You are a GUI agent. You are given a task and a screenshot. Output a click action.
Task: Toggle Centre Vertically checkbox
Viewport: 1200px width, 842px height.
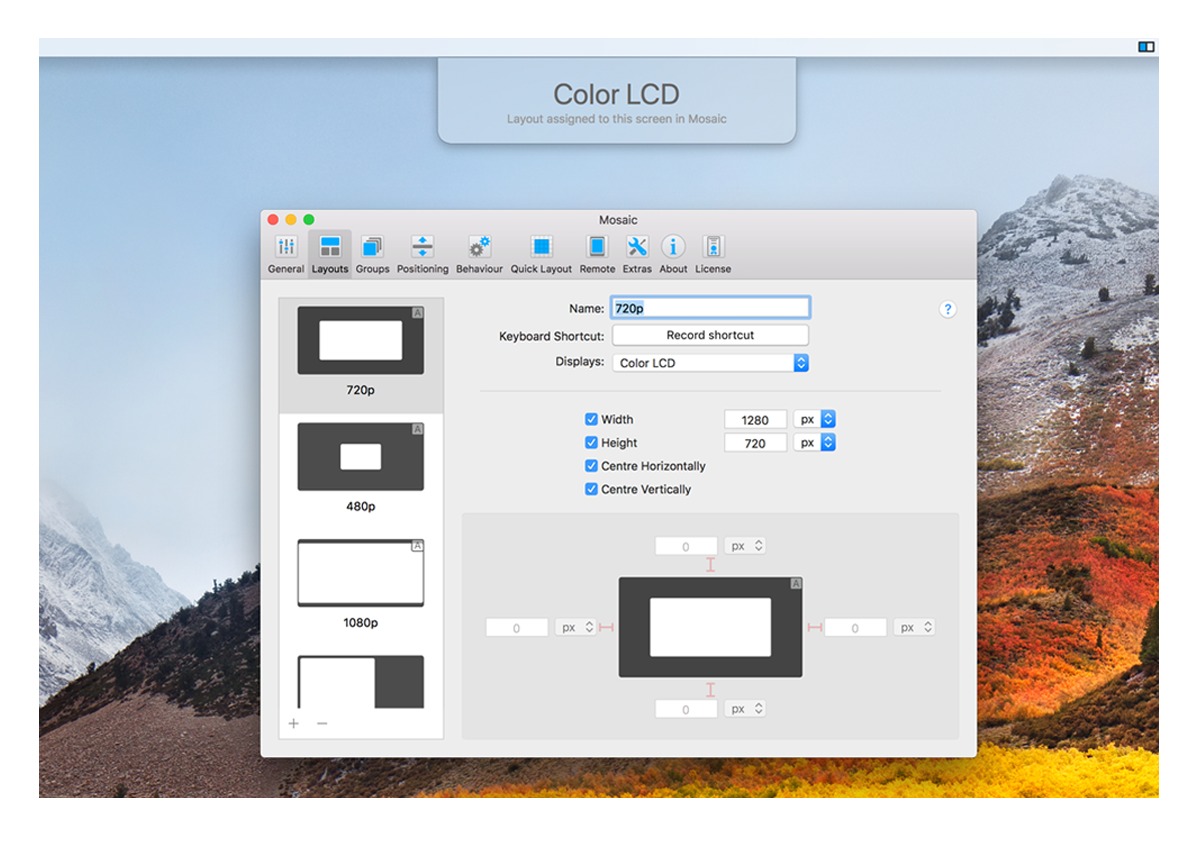pyautogui.click(x=591, y=489)
